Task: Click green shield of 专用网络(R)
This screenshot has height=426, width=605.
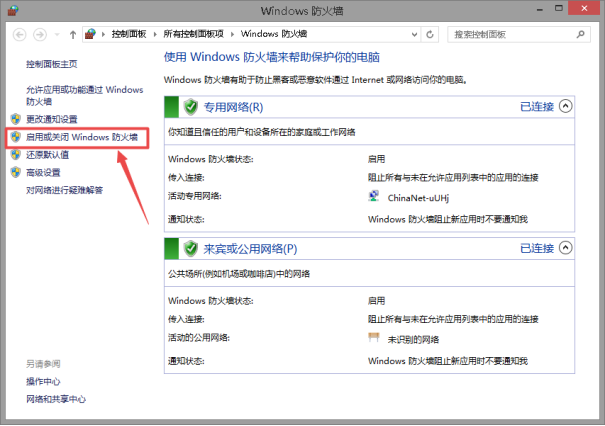Action: coord(191,107)
